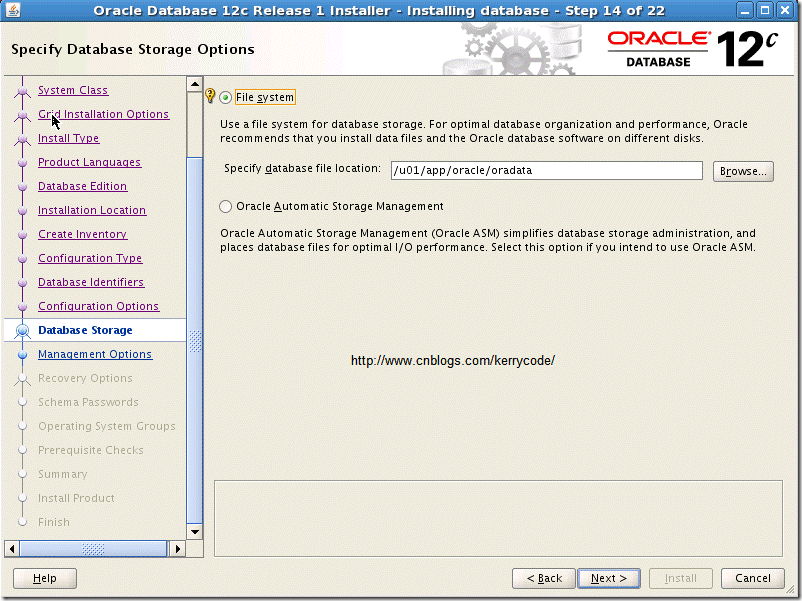Viewport: 802px width, 601px height.
Task: Jump to the Product Languages step
Action: (90, 162)
